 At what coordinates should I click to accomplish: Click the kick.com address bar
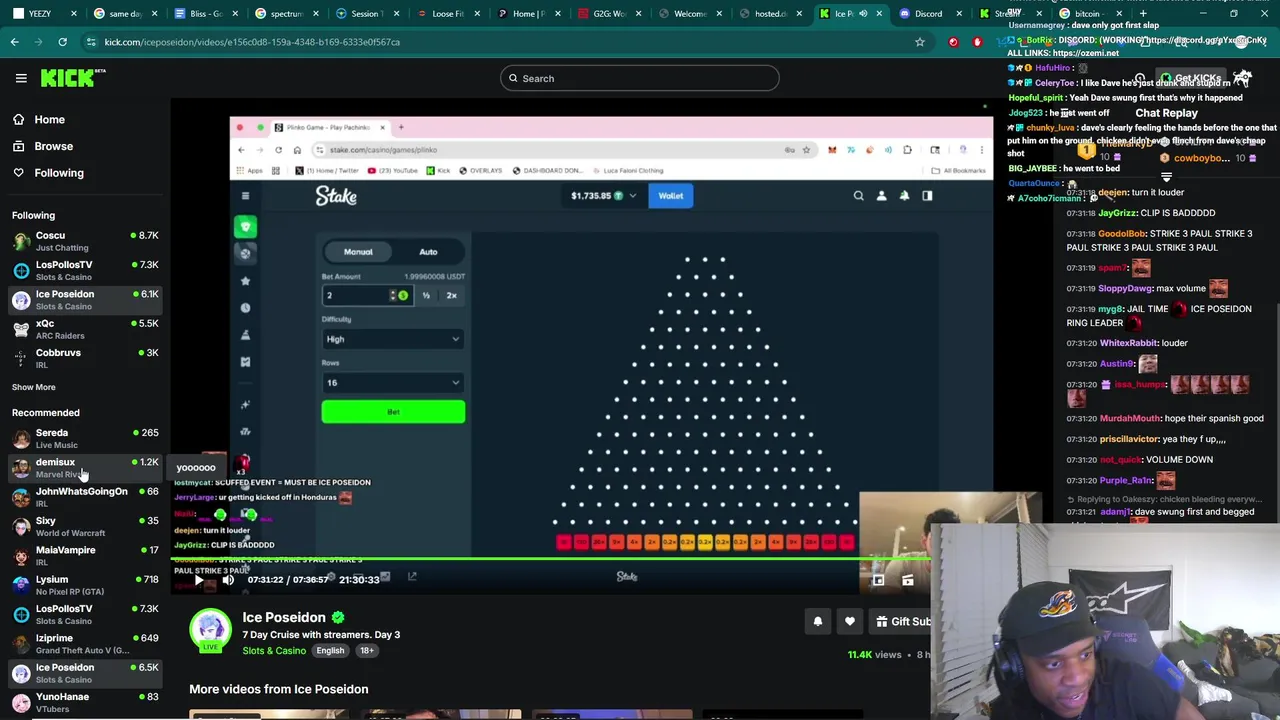500,42
